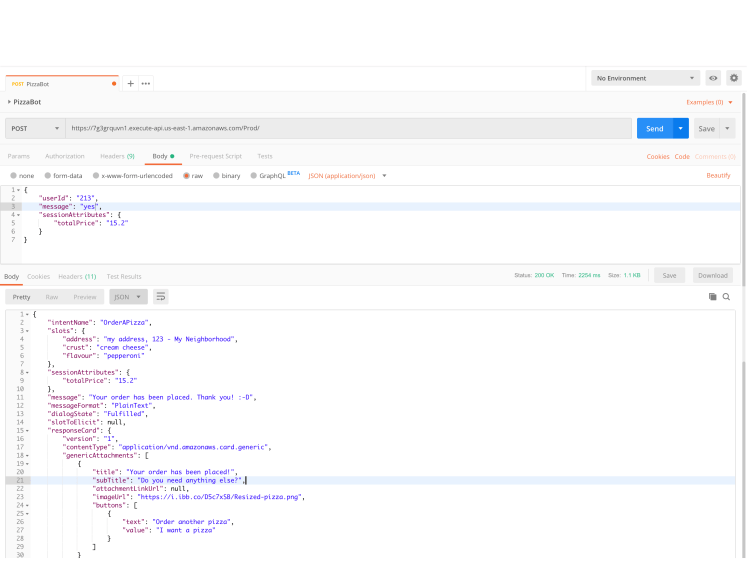Click the blue Send button
The width and height of the screenshot is (747, 571).
(x=654, y=128)
